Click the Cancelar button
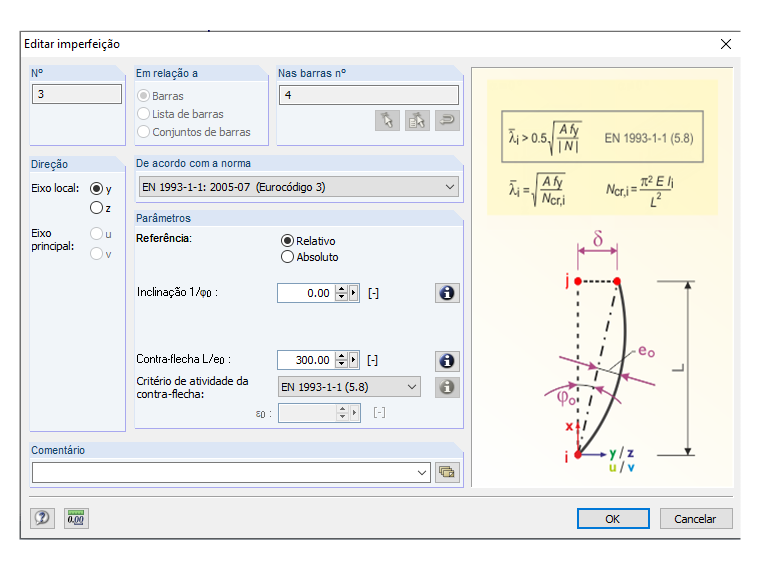 [x=696, y=519]
